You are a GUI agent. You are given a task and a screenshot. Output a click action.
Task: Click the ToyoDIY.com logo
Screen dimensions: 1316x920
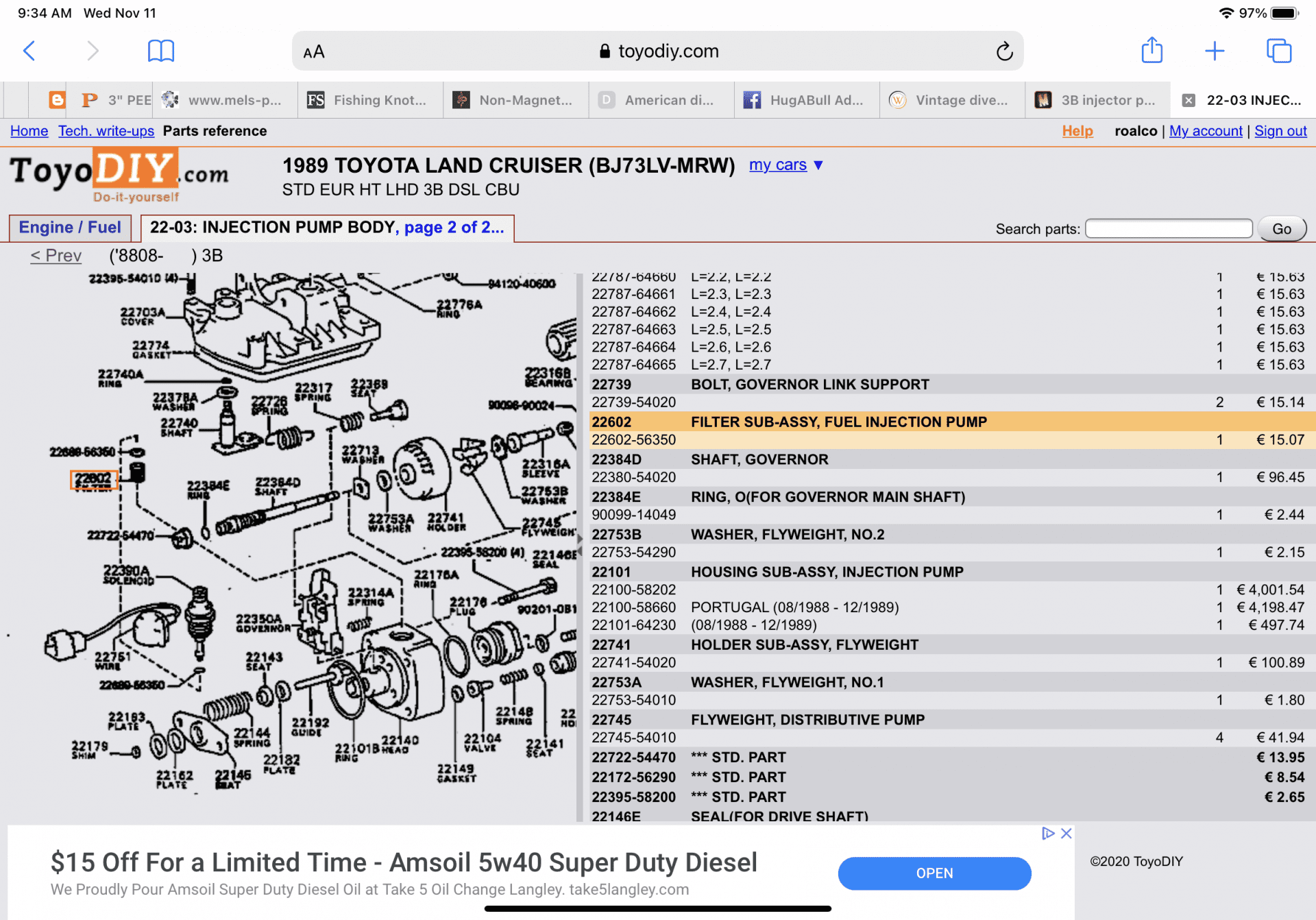pyautogui.click(x=119, y=177)
